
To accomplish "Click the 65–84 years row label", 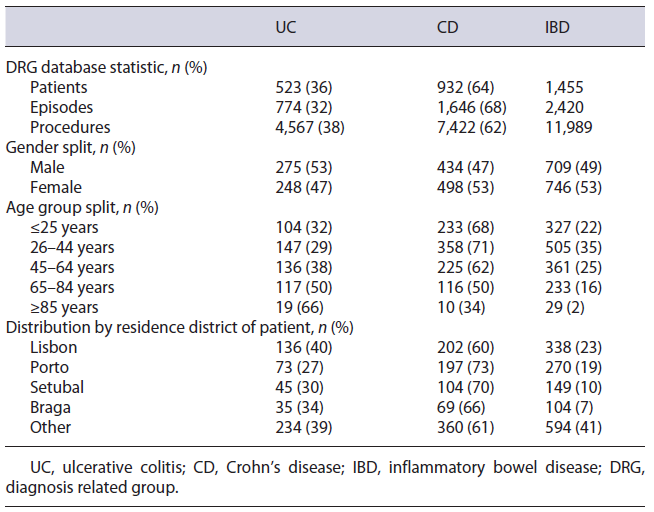I will click(72, 287).
